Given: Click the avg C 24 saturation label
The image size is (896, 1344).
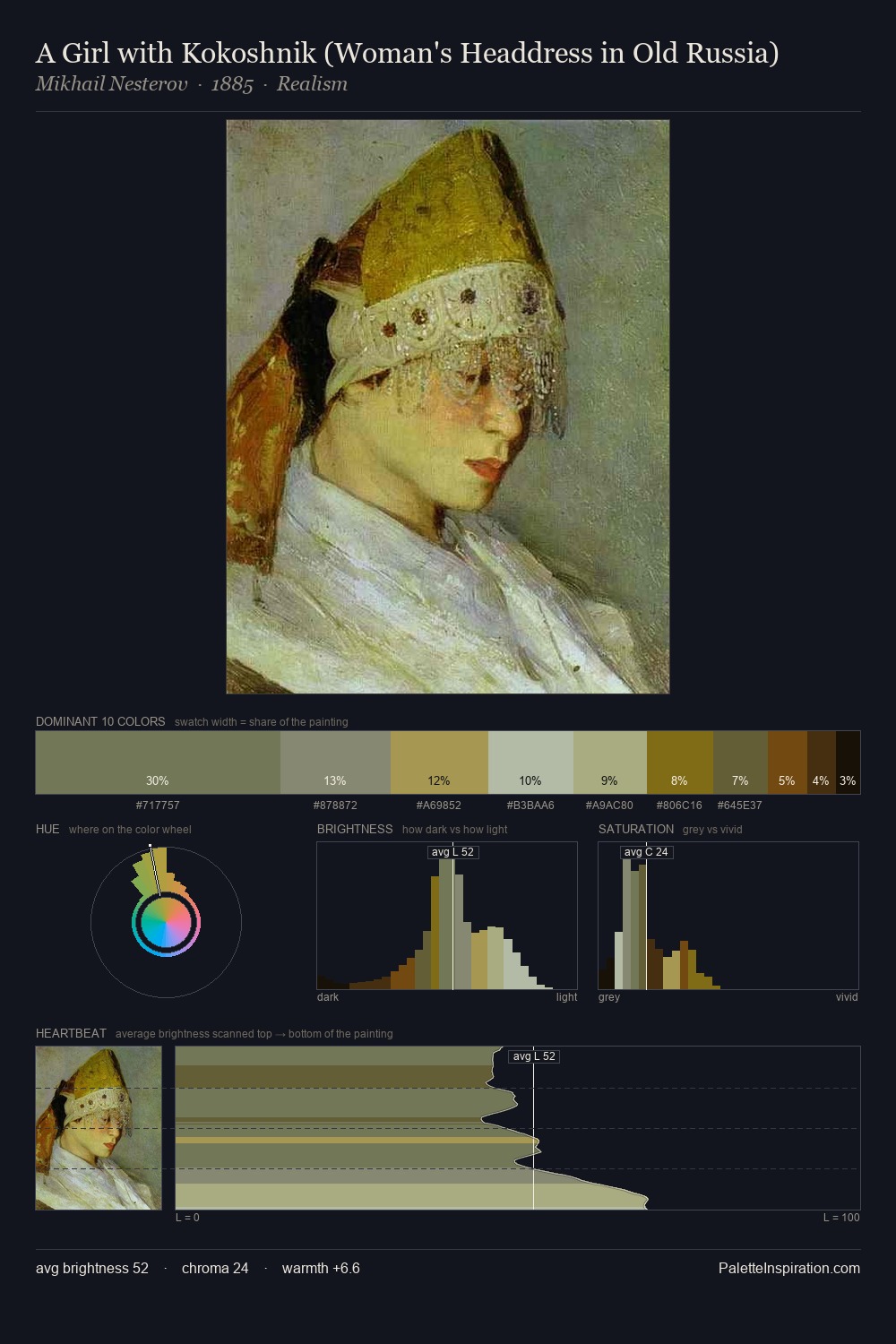Looking at the screenshot, I should coord(646,852).
